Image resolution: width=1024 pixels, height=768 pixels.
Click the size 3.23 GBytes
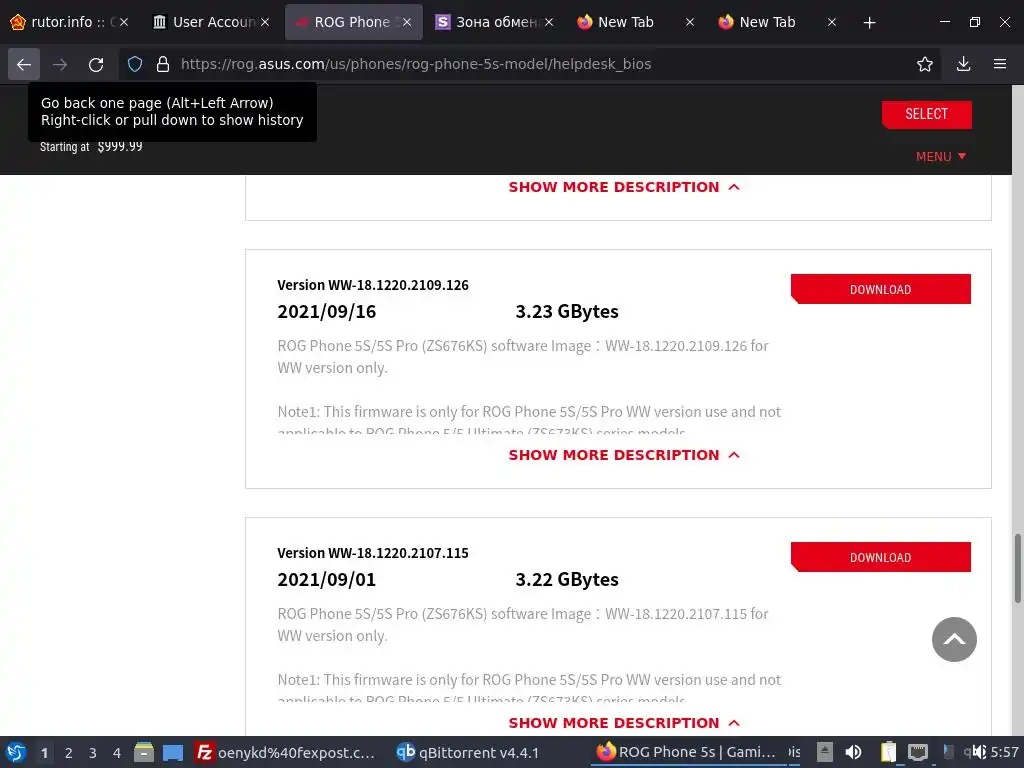[567, 312]
